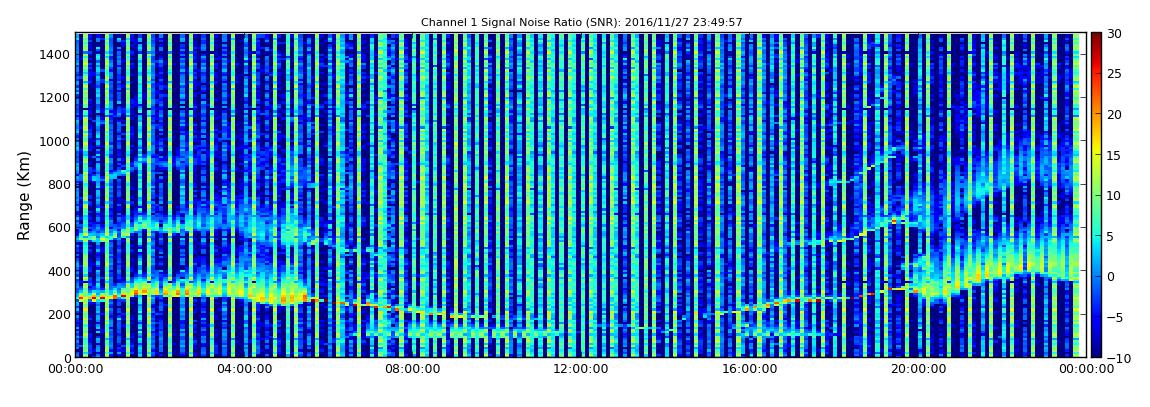Click the colorbar value −5

[1114, 317]
